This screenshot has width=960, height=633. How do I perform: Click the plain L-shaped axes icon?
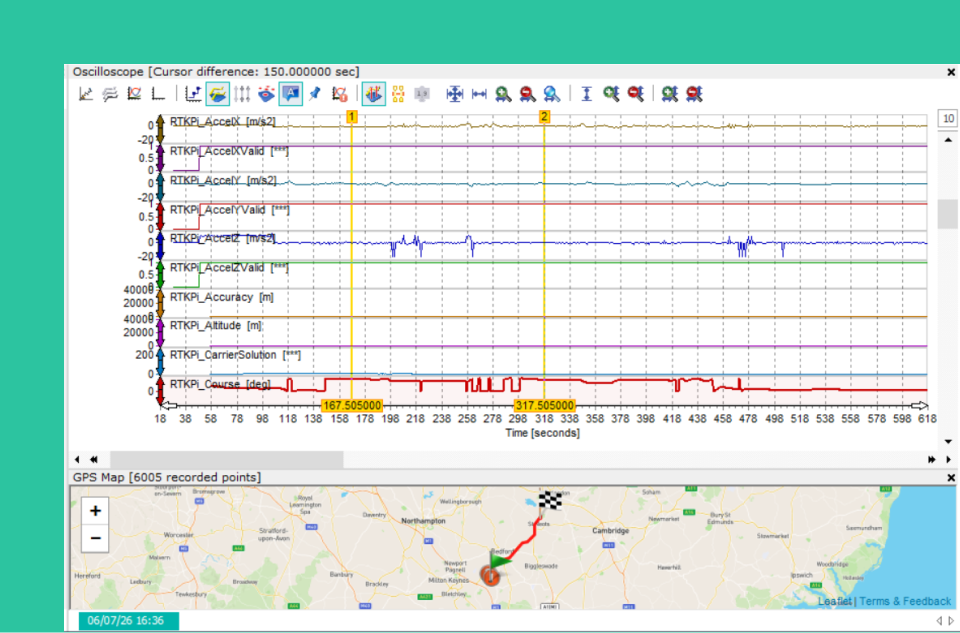pyautogui.click(x=159, y=94)
